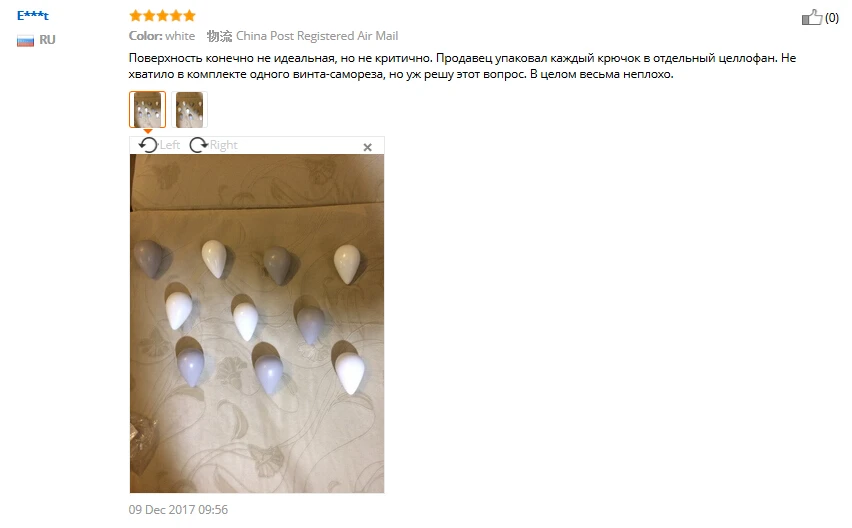852x528 pixels.
Task: Select the first review photo thumbnail
Action: pyautogui.click(x=147, y=109)
